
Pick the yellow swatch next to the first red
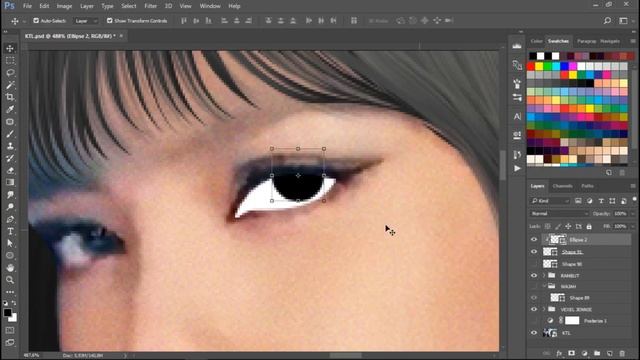pyautogui.click(x=539, y=66)
